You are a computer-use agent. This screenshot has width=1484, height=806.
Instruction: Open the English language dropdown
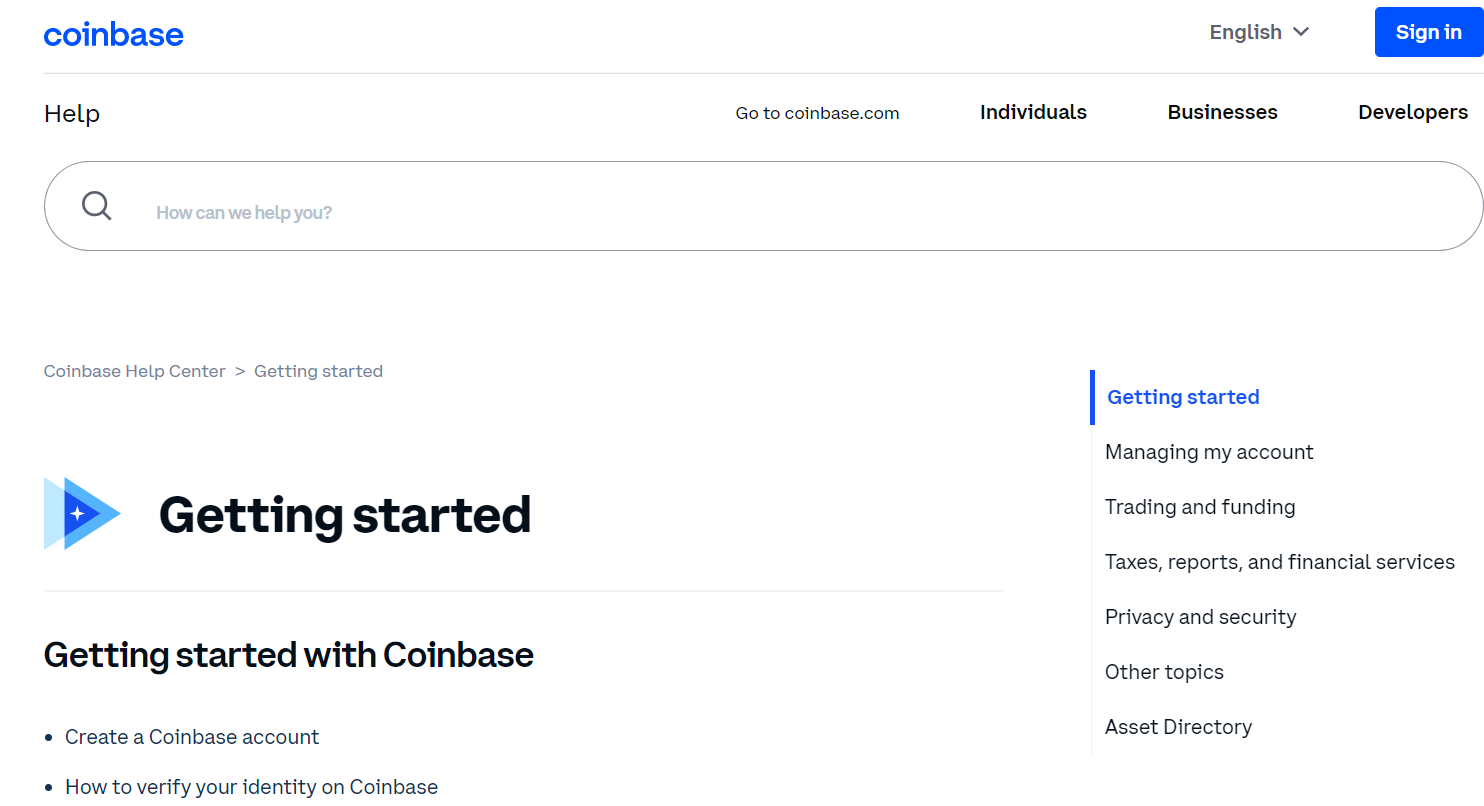pos(1245,32)
